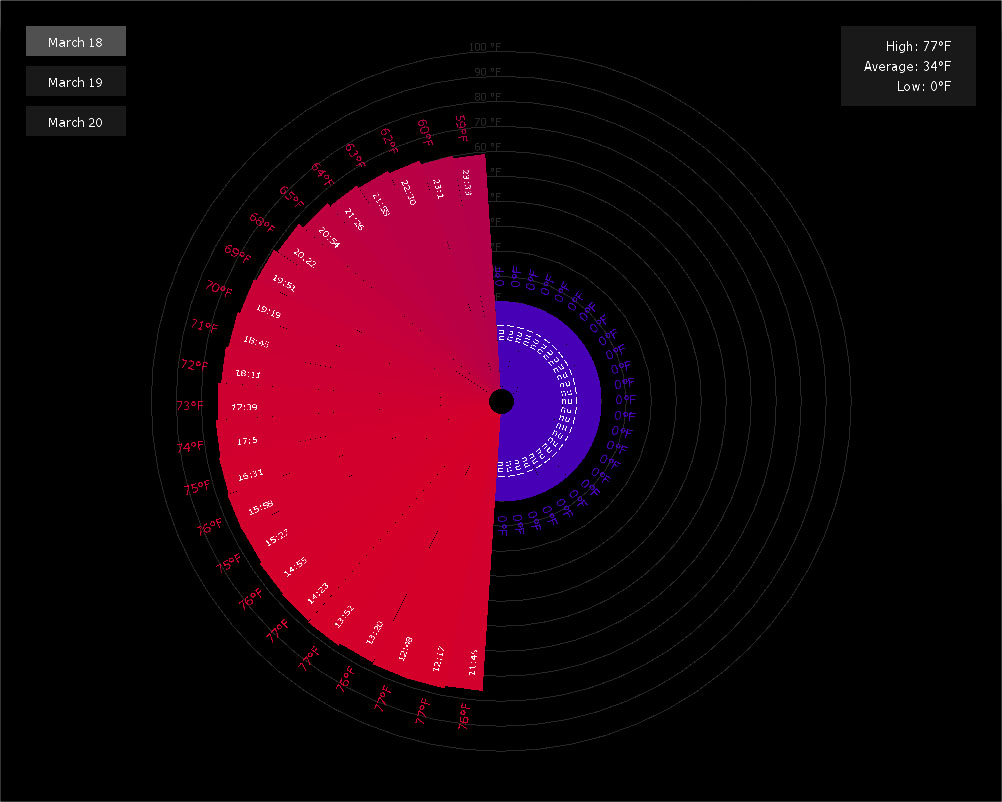
Task: Pick the 13:20 time segment
Action: tap(375, 632)
